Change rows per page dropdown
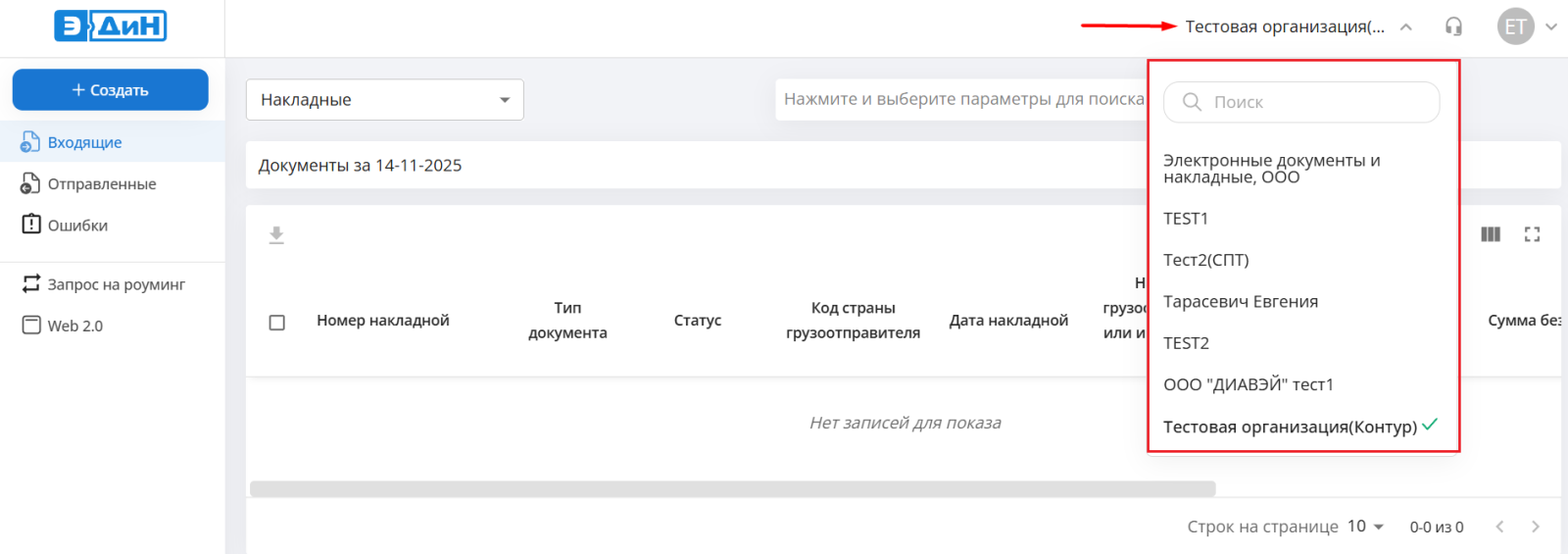 pos(1364,527)
